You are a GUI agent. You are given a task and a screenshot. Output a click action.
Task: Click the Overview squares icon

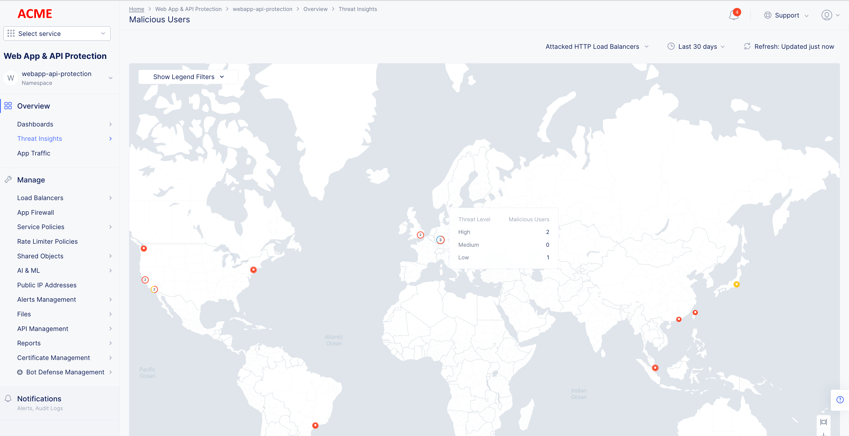coord(8,106)
